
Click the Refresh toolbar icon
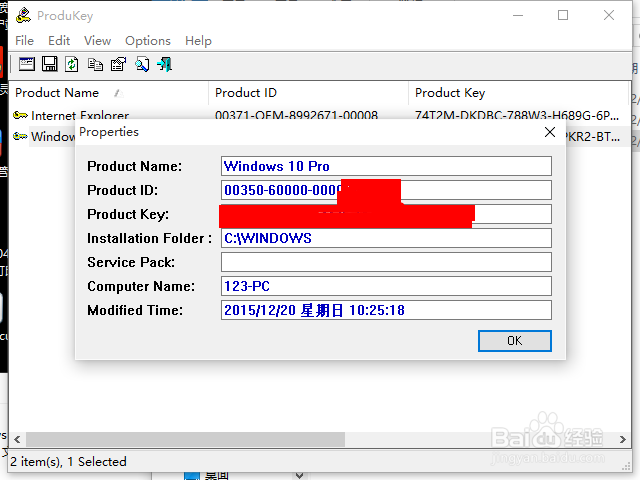(72, 64)
